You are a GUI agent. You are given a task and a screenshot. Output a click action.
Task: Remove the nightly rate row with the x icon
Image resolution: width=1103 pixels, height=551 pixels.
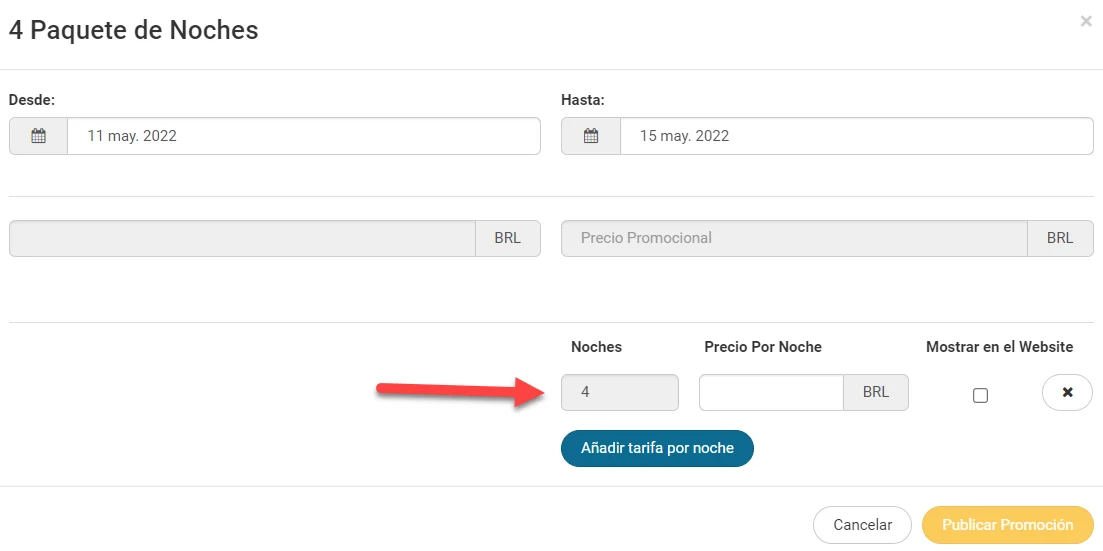point(1067,393)
